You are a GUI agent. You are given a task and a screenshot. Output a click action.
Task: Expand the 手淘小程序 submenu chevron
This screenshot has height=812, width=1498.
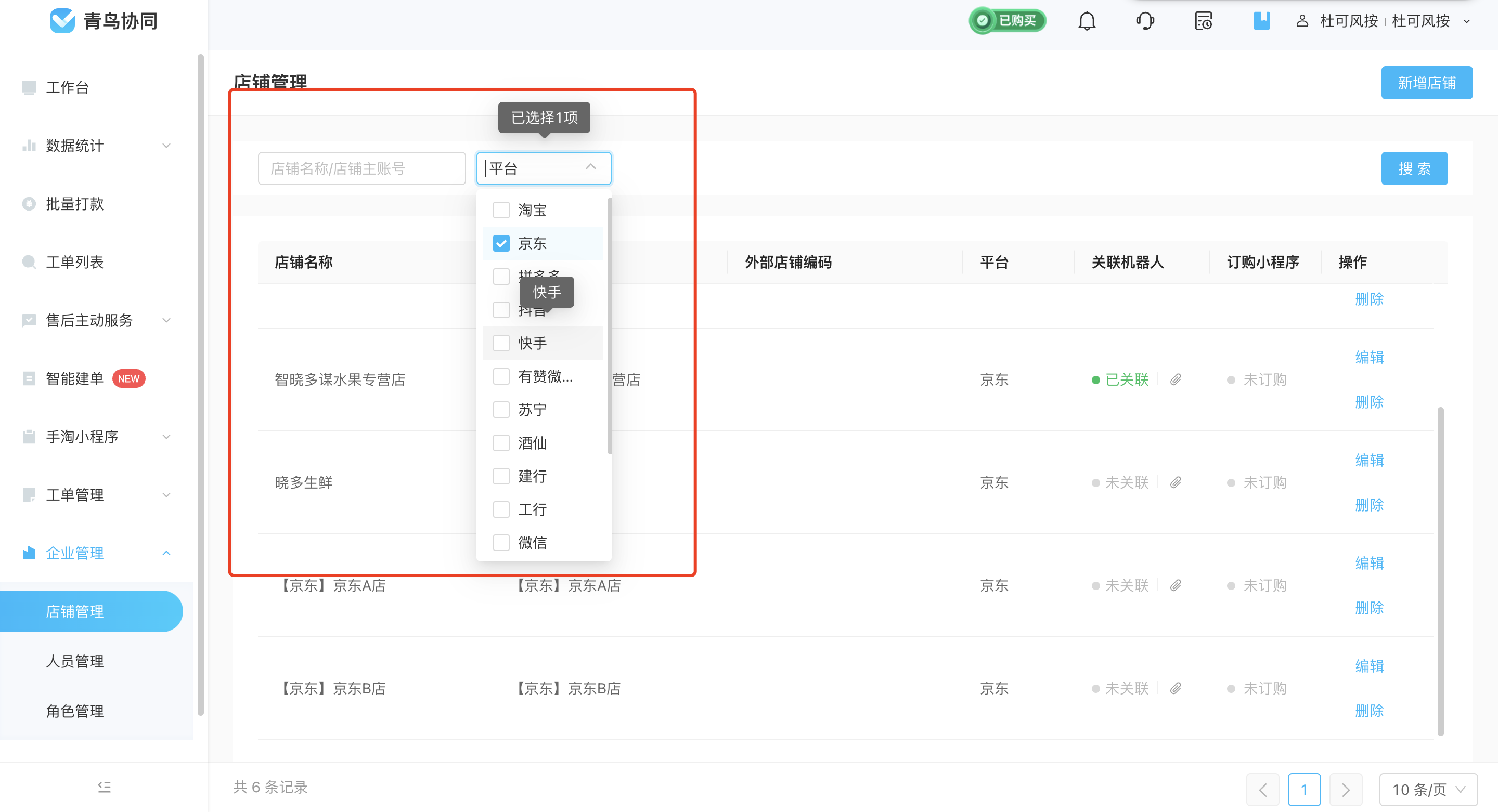[x=166, y=437]
